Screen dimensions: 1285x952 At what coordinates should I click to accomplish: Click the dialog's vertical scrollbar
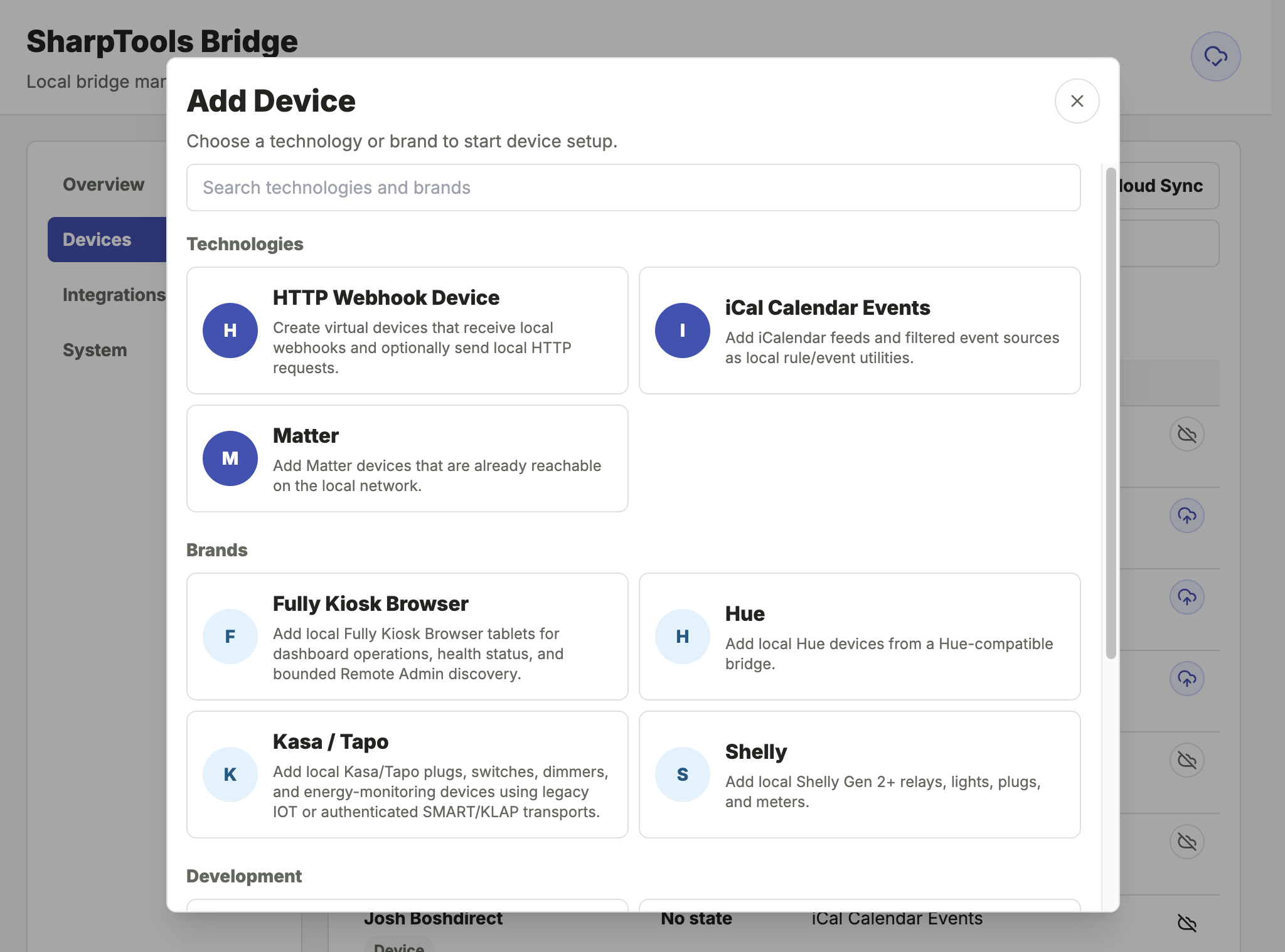tap(1111, 413)
